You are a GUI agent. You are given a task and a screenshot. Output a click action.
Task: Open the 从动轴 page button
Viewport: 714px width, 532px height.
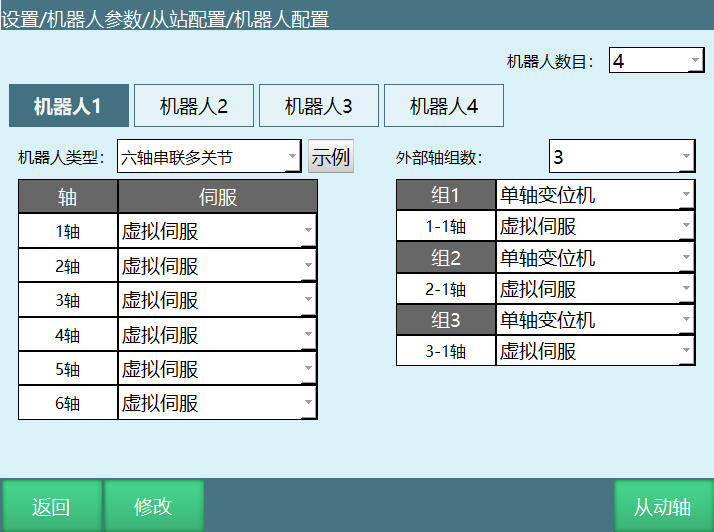[662, 507]
